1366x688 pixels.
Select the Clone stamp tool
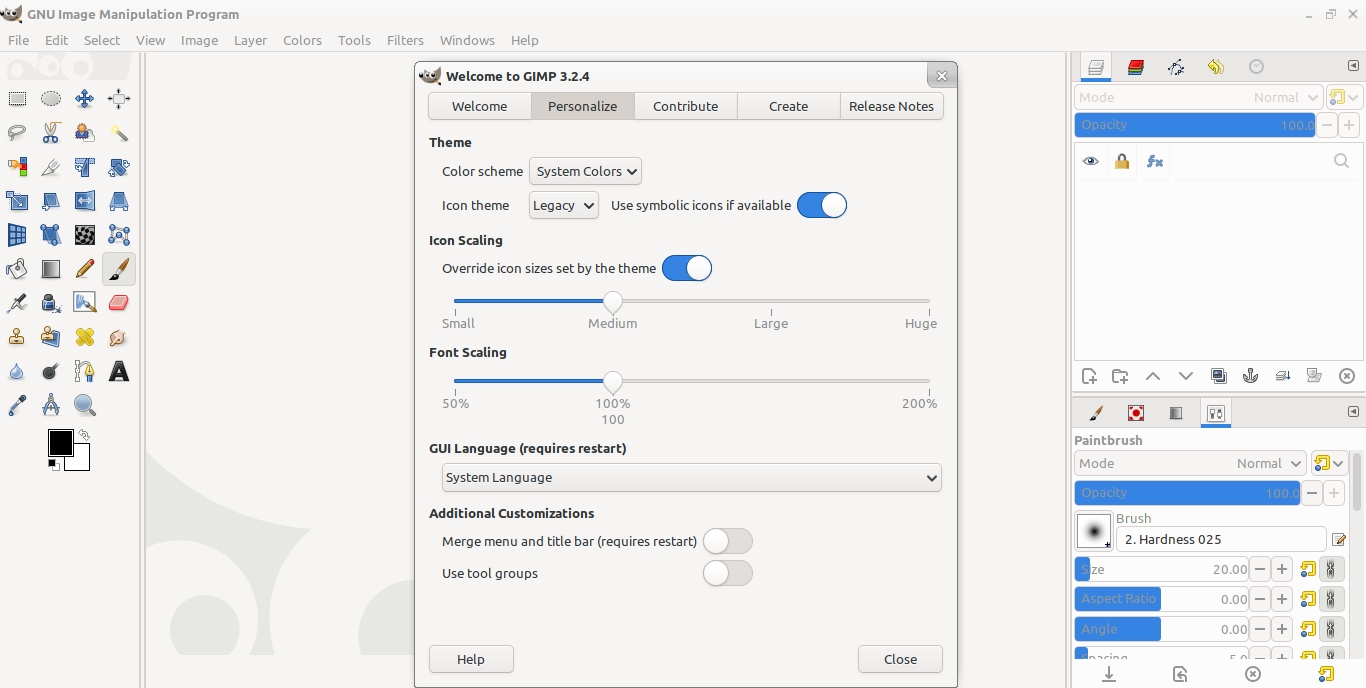point(17,337)
